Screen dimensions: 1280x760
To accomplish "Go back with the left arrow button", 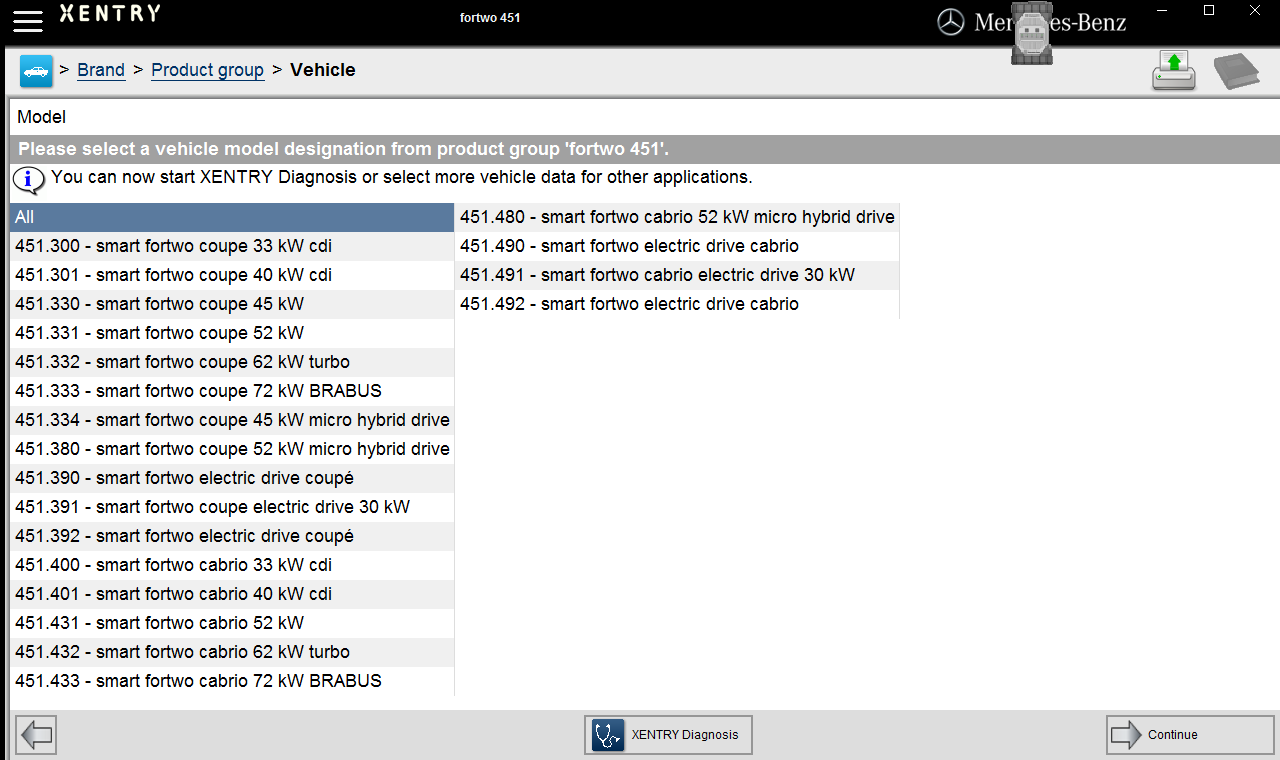I will tap(36, 735).
